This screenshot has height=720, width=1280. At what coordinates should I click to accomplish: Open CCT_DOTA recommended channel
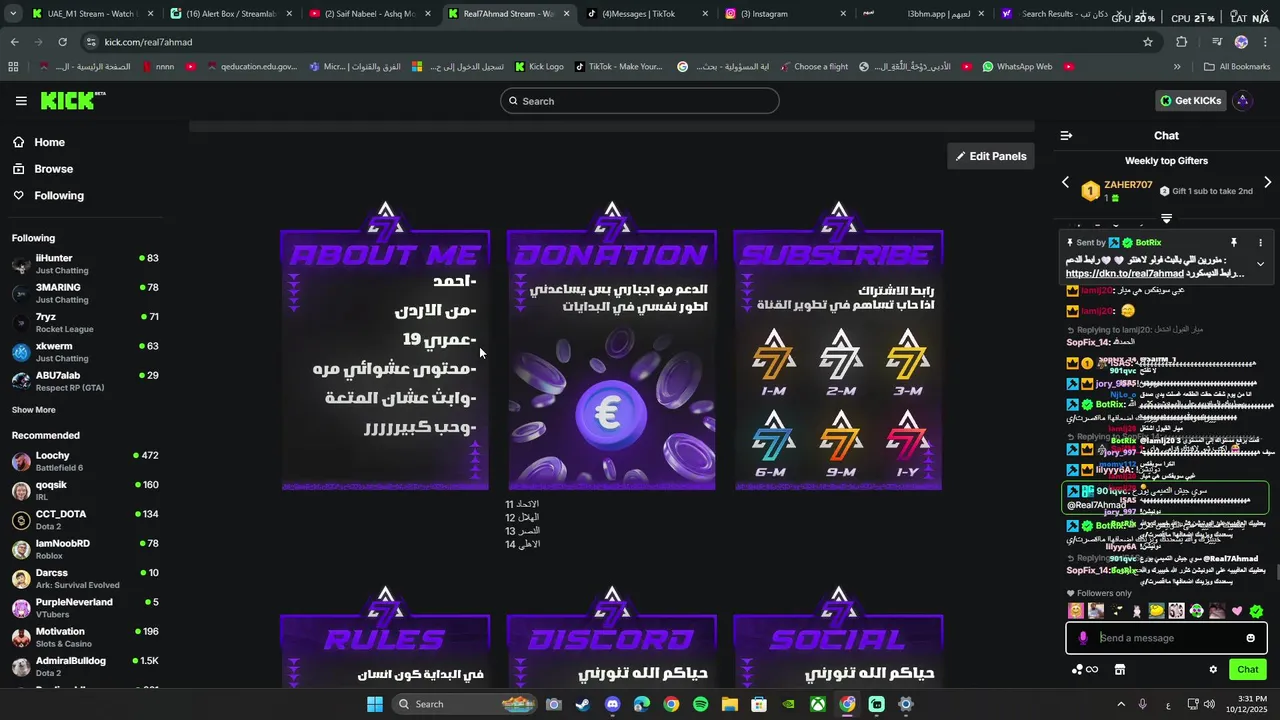click(85, 520)
